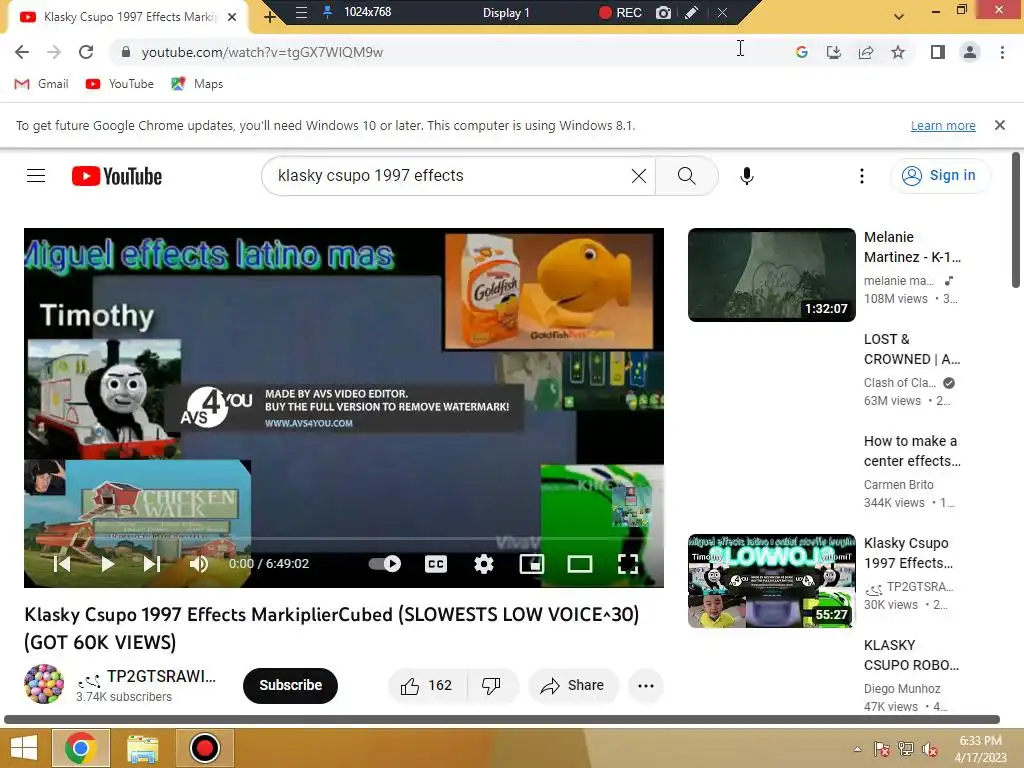Toggle closed captions CC
Image resolution: width=1024 pixels, height=768 pixels.
point(436,564)
